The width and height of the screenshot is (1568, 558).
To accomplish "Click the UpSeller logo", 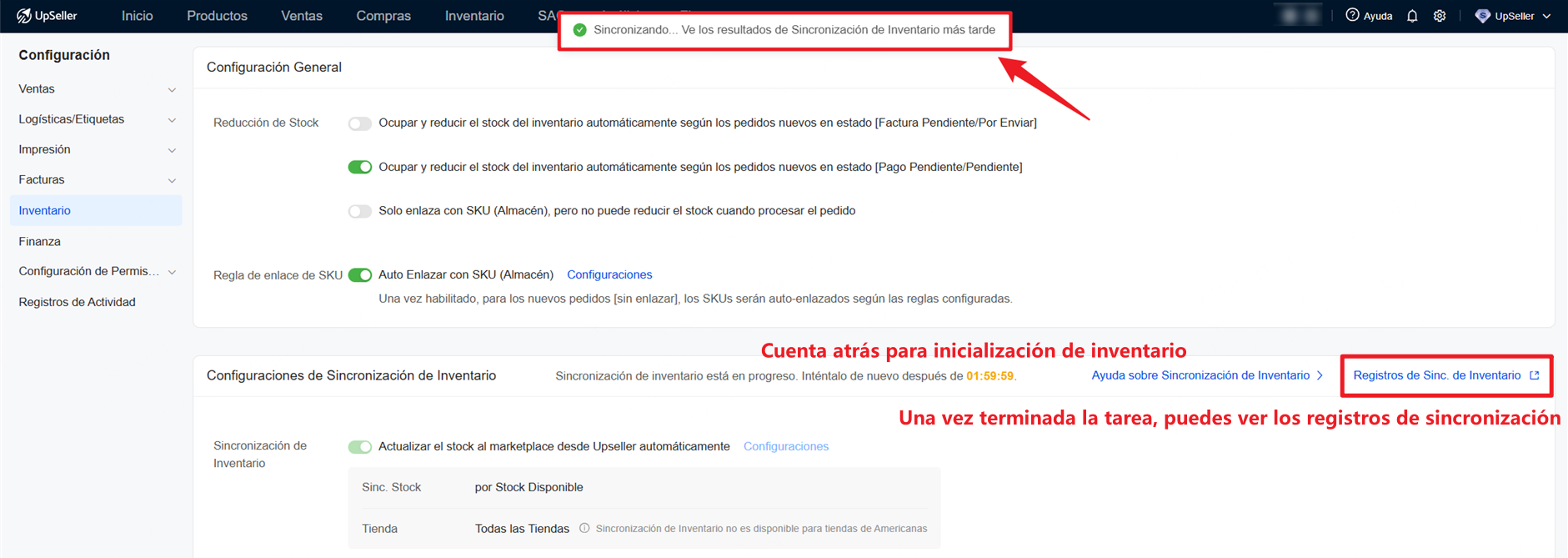I will (x=47, y=16).
